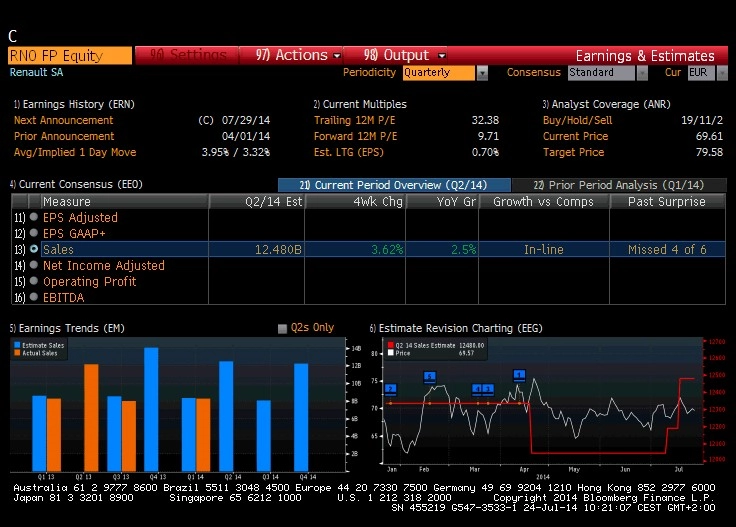Click the Missed 4 of 6 cell
The height and width of the screenshot is (527, 736).
(x=667, y=250)
